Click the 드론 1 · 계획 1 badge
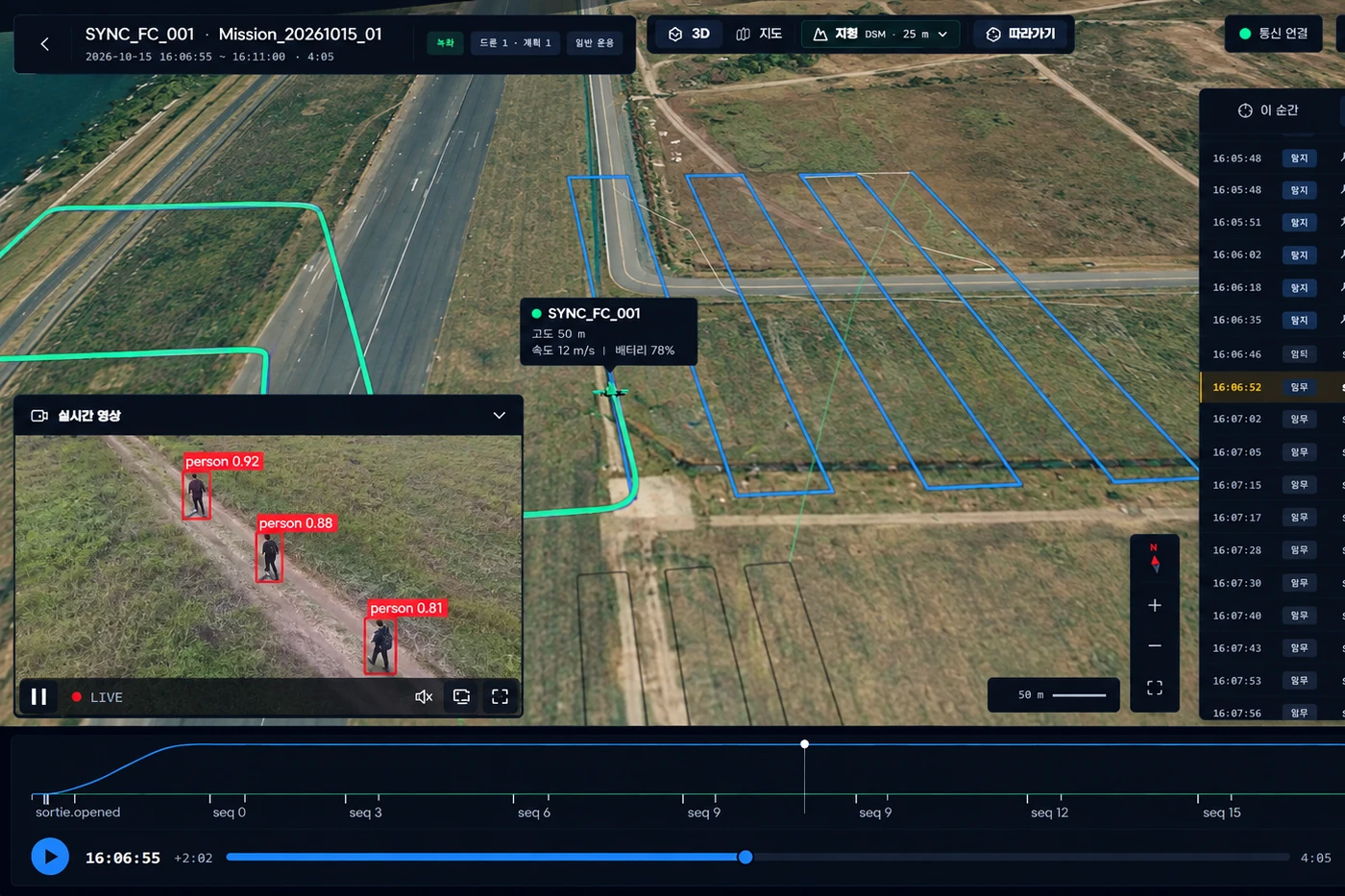 coord(515,43)
